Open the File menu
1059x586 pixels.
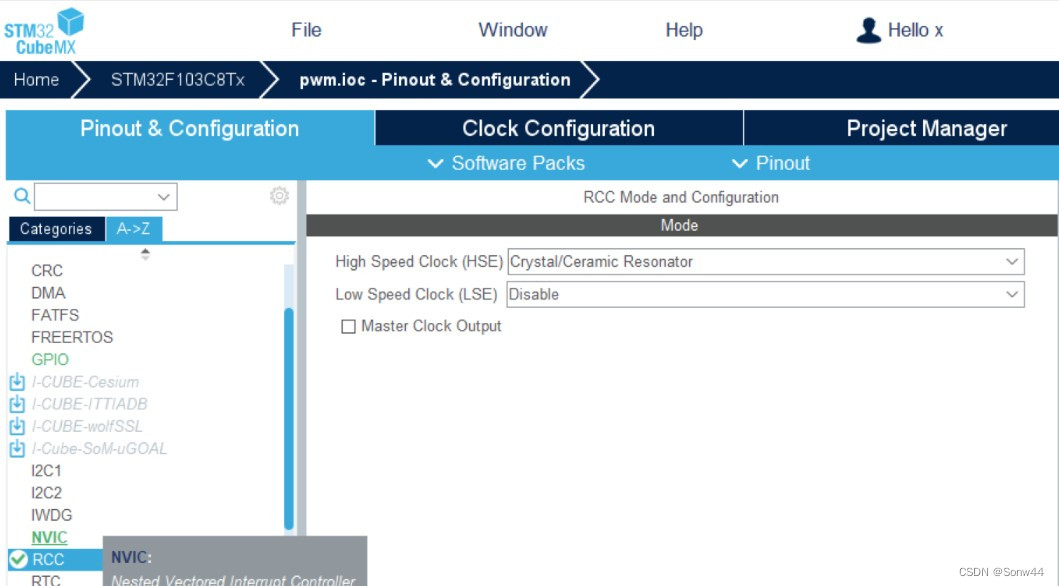click(x=306, y=30)
